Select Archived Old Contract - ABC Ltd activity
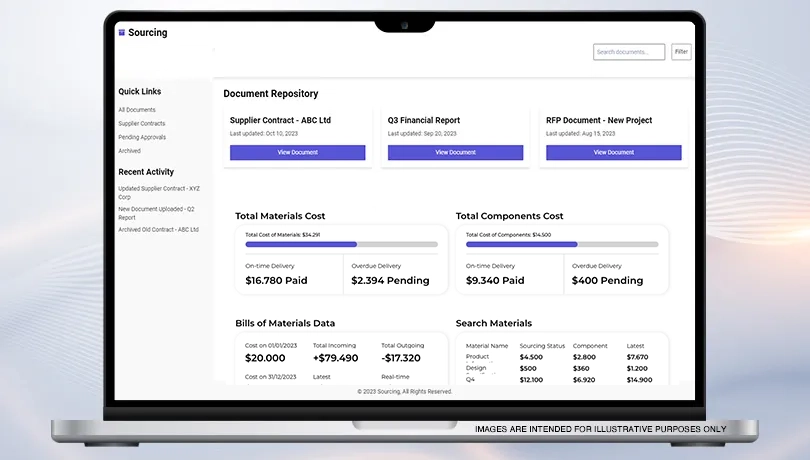810x460 pixels. (158, 229)
